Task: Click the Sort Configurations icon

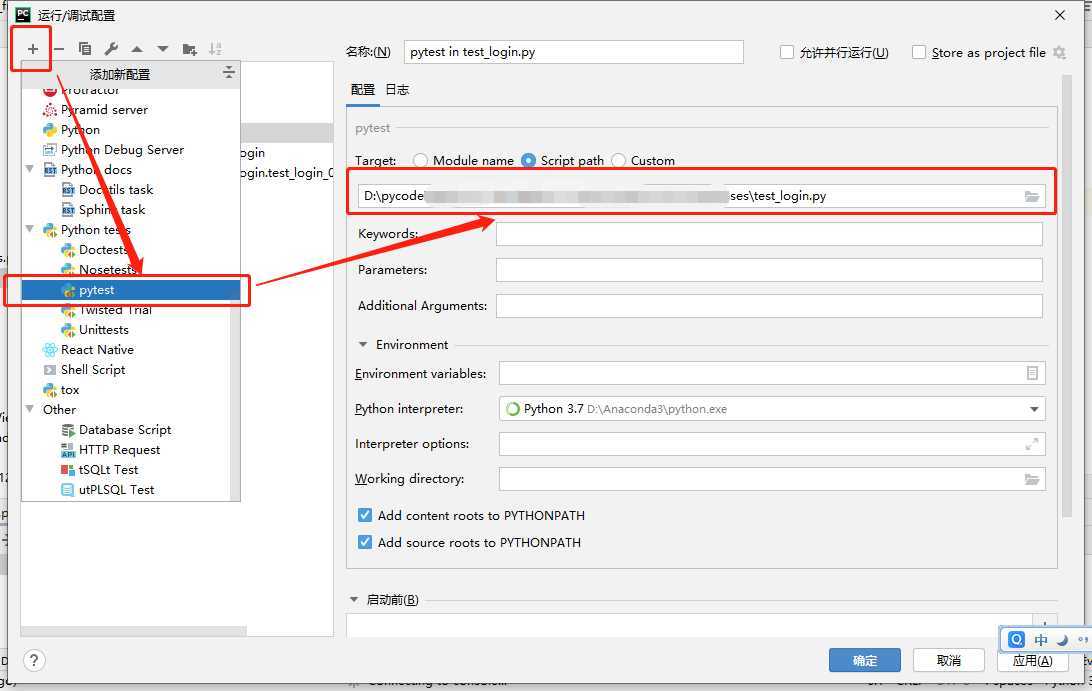Action: click(x=215, y=49)
